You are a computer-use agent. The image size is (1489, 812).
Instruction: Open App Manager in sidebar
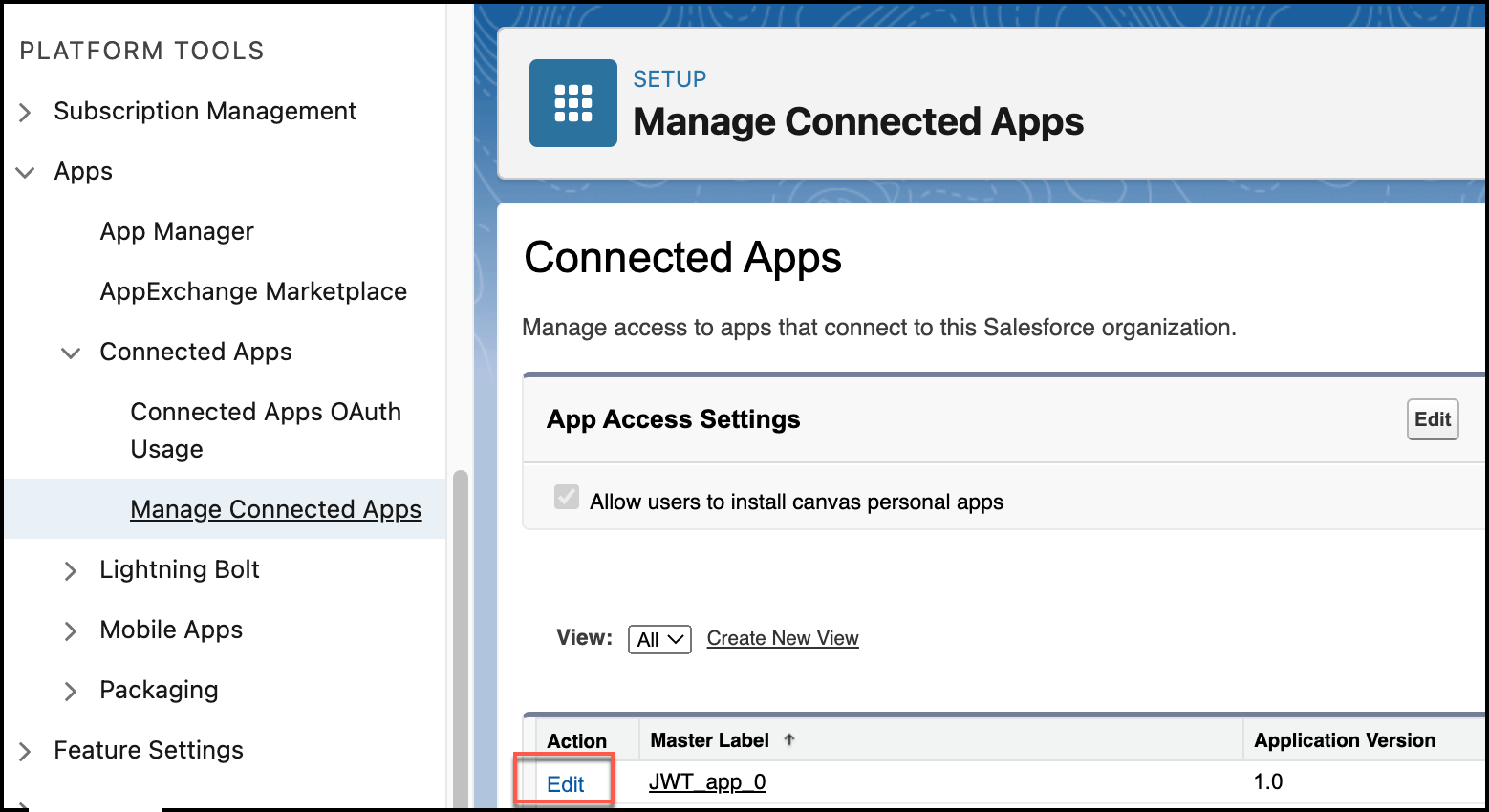tap(177, 232)
